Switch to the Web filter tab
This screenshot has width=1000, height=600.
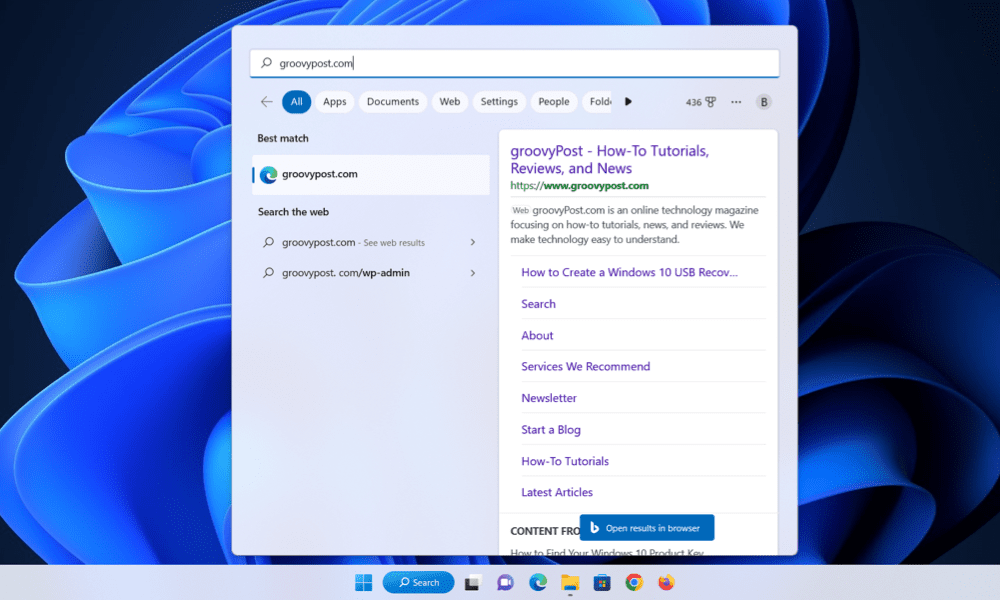pyautogui.click(x=450, y=101)
